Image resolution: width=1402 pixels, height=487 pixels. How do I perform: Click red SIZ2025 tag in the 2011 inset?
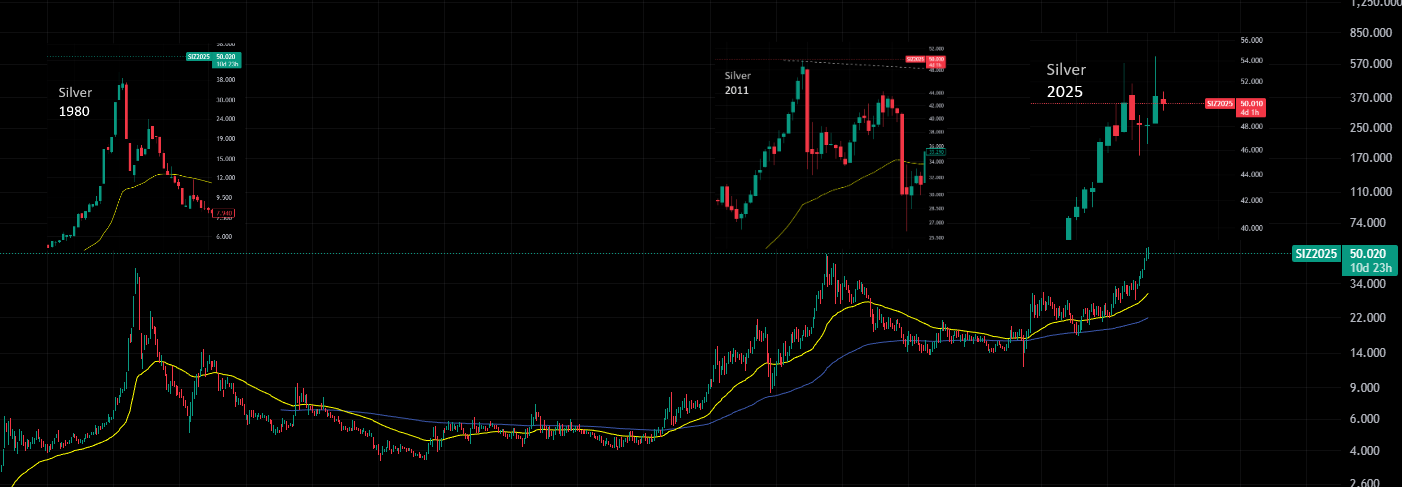914,59
